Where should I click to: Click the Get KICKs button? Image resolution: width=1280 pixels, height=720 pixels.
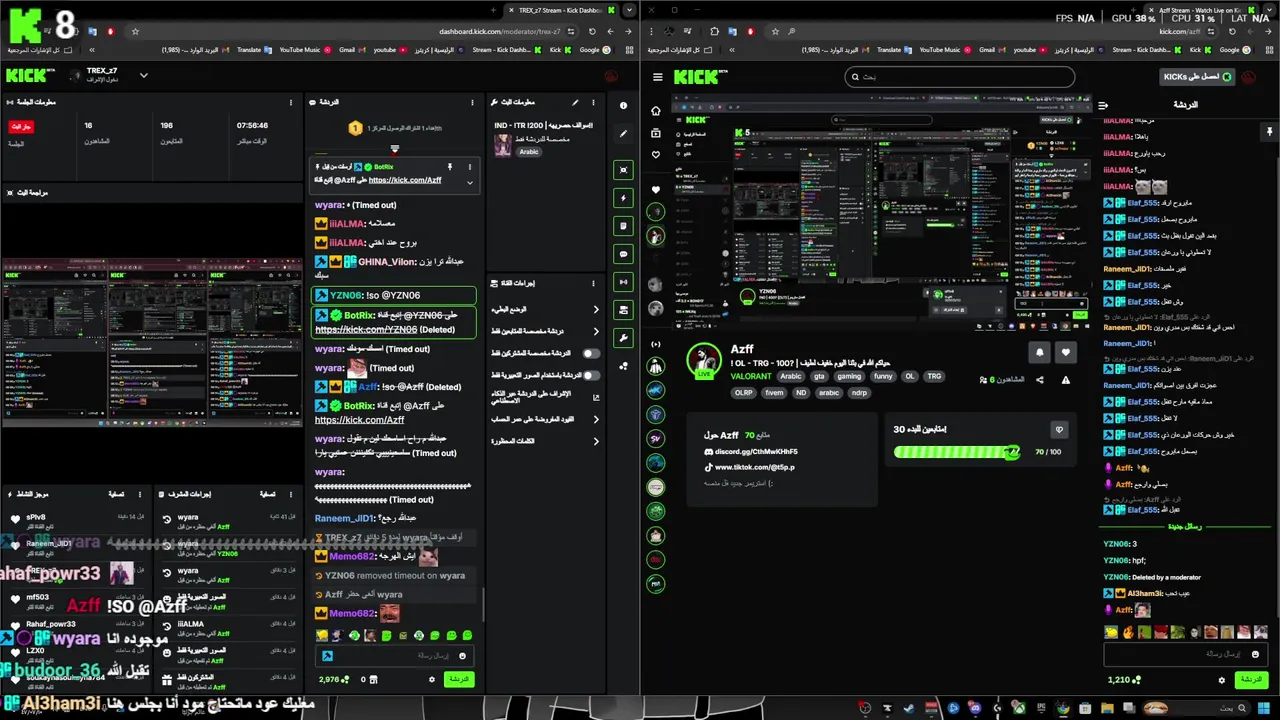click(1197, 77)
